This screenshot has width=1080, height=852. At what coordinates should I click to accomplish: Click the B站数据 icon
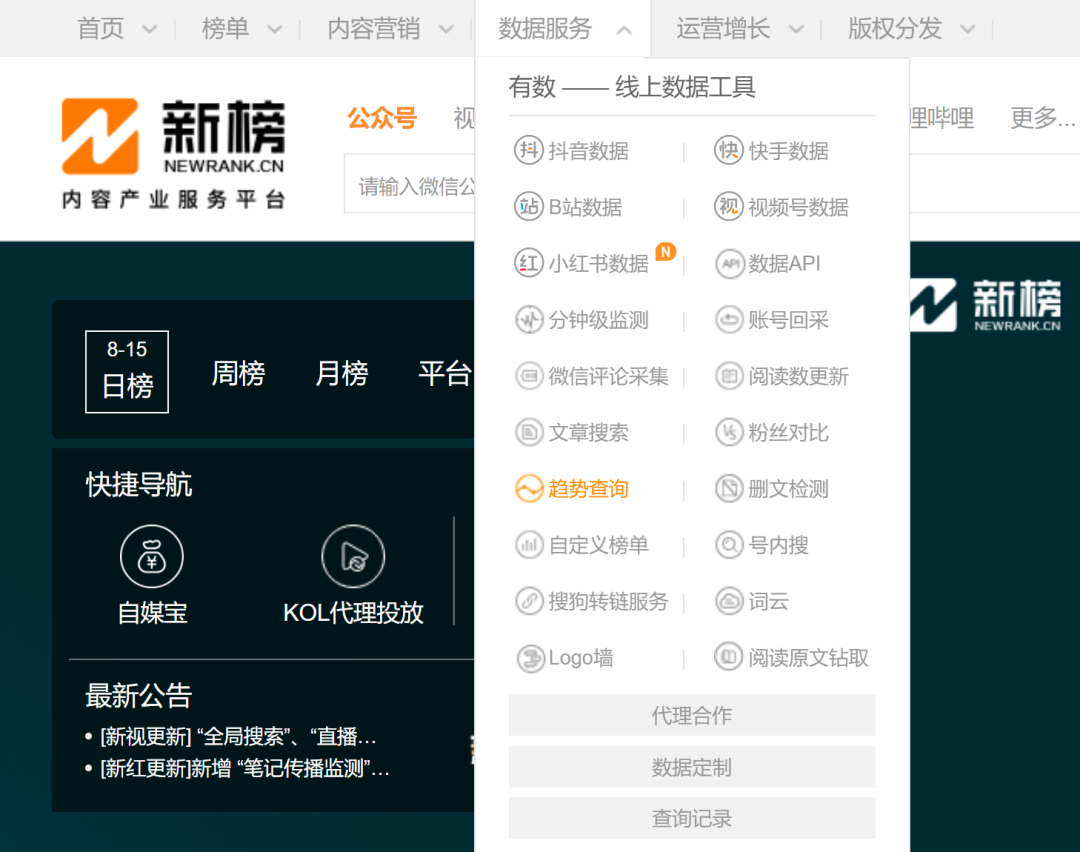click(x=528, y=207)
